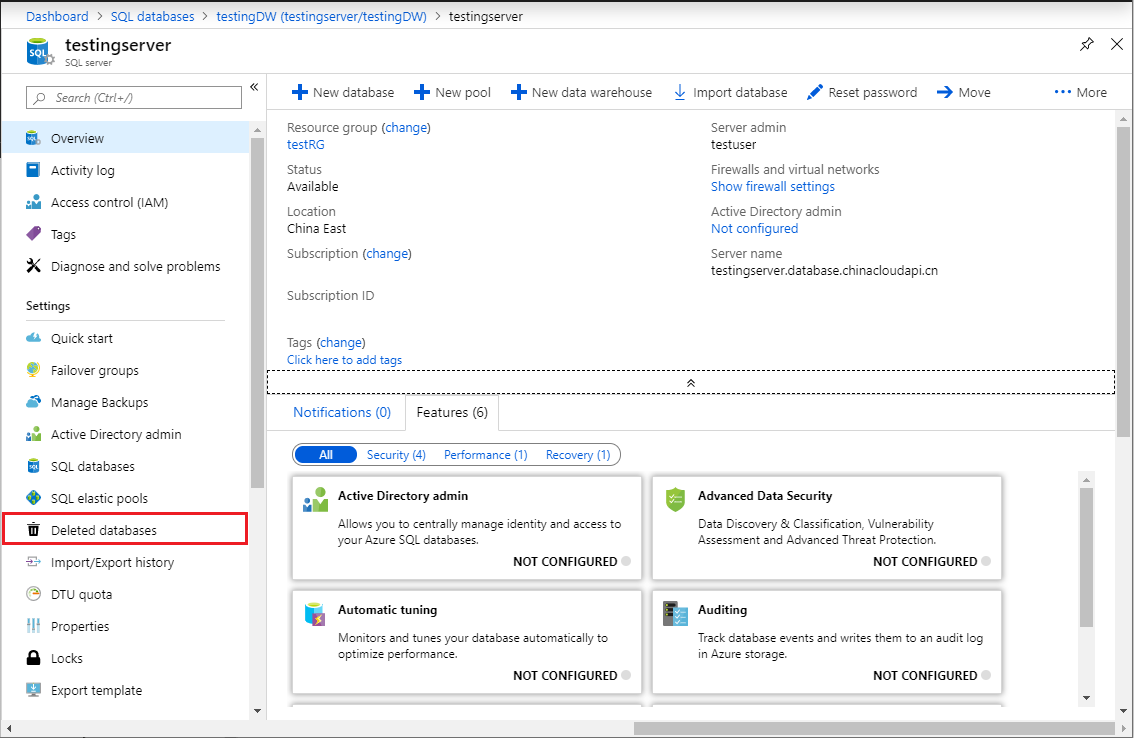This screenshot has height=738, width=1134.
Task: Click the plus icon for New database
Action: point(299,93)
